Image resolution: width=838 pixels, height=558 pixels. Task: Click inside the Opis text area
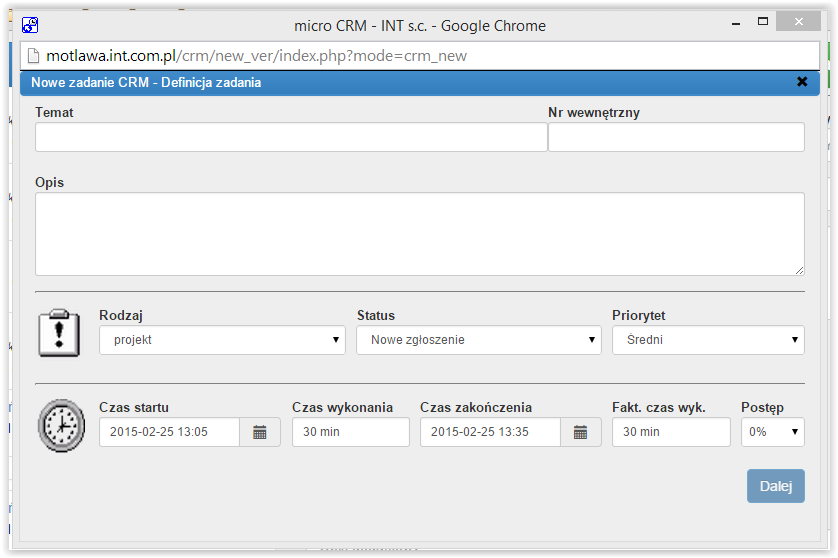(420, 234)
